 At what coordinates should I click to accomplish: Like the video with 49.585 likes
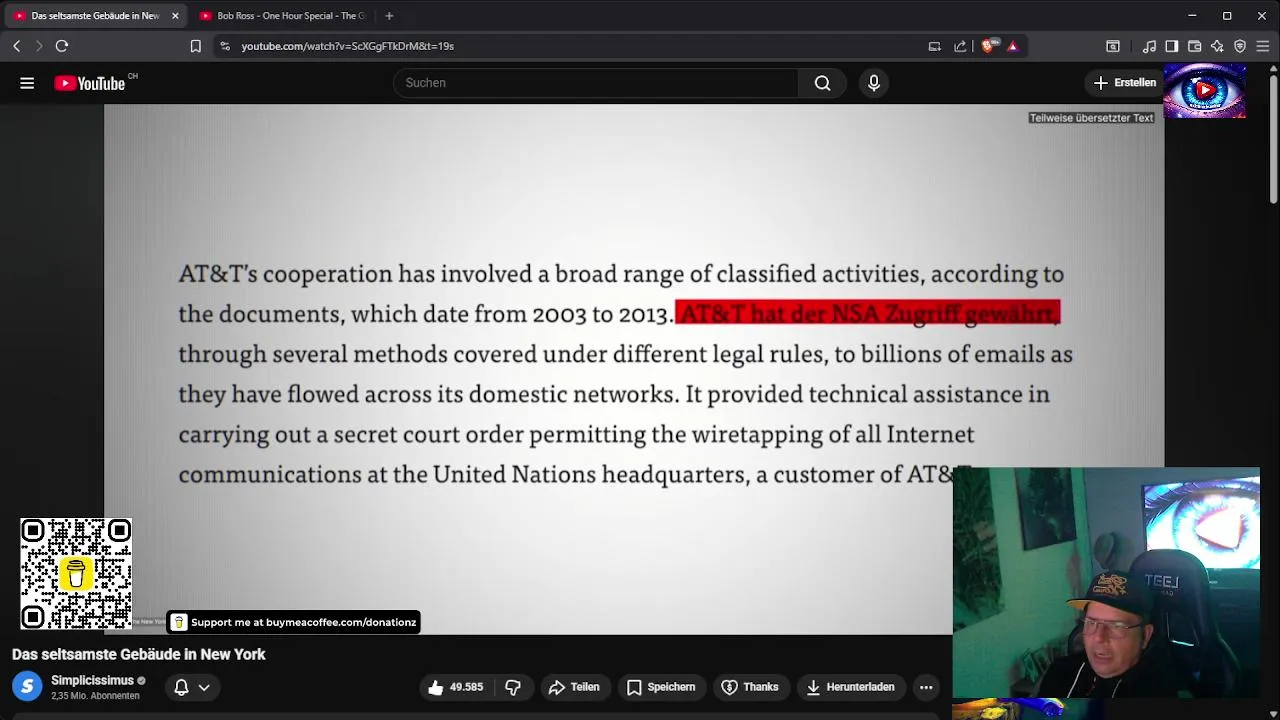tap(455, 687)
